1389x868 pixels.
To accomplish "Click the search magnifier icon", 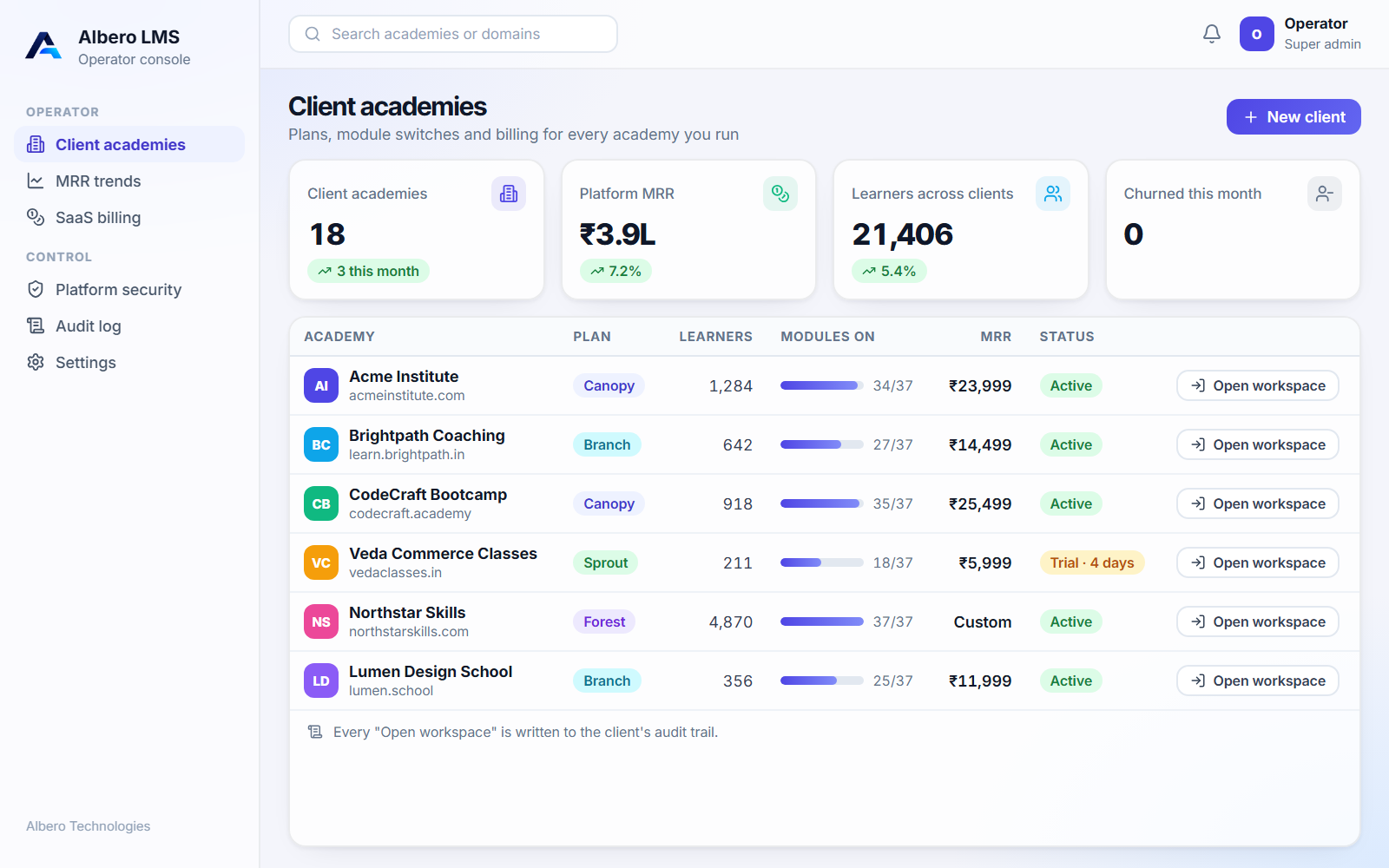I will click(313, 34).
